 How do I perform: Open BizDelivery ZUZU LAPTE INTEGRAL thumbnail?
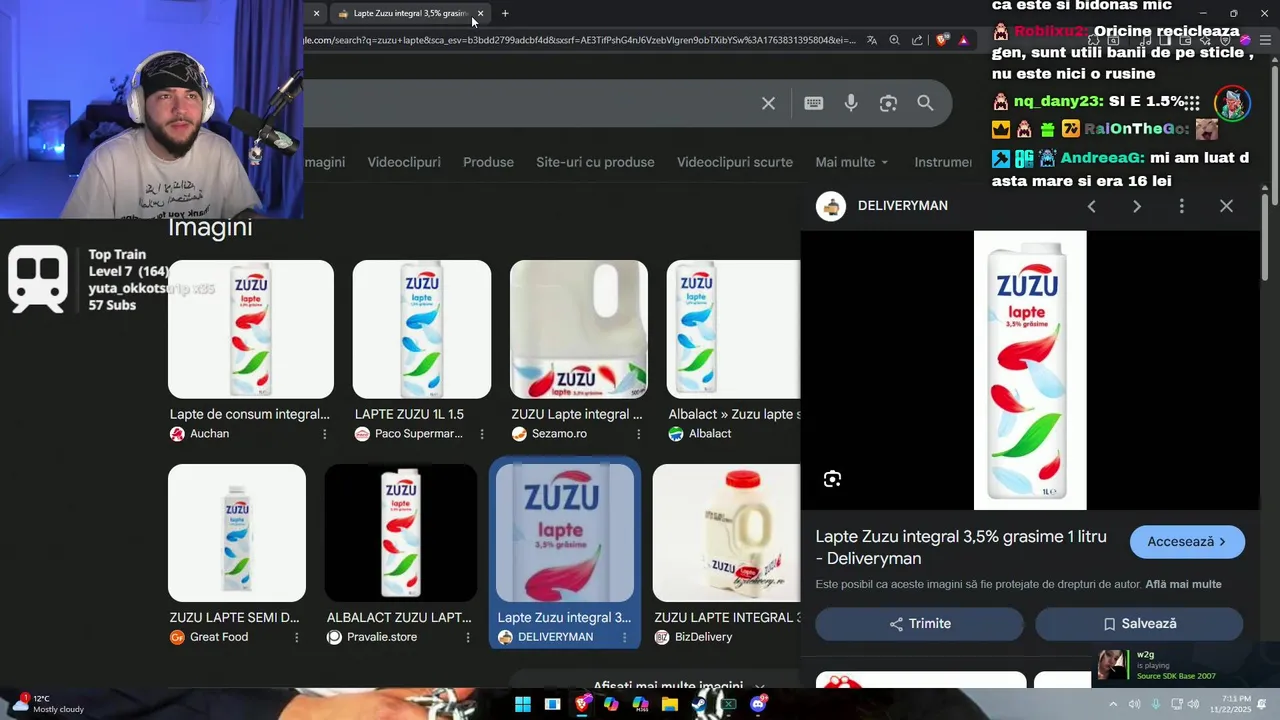[x=726, y=532]
